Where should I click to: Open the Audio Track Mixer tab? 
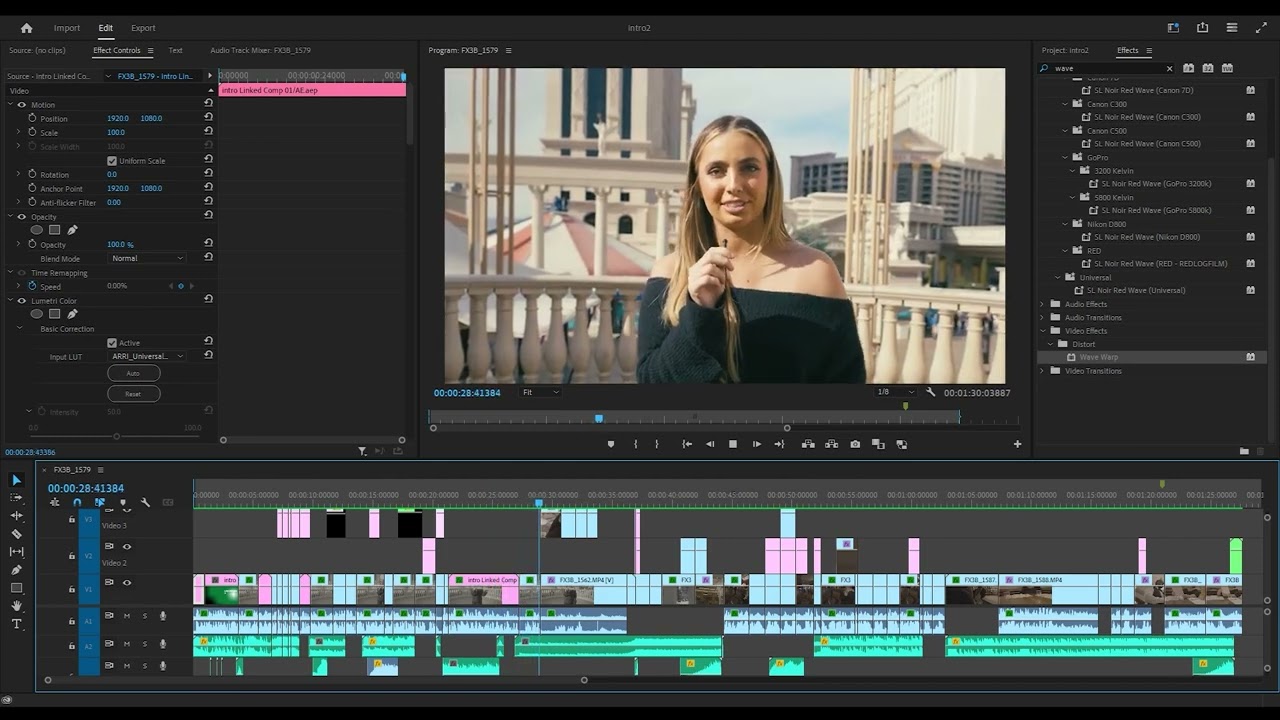pos(260,50)
